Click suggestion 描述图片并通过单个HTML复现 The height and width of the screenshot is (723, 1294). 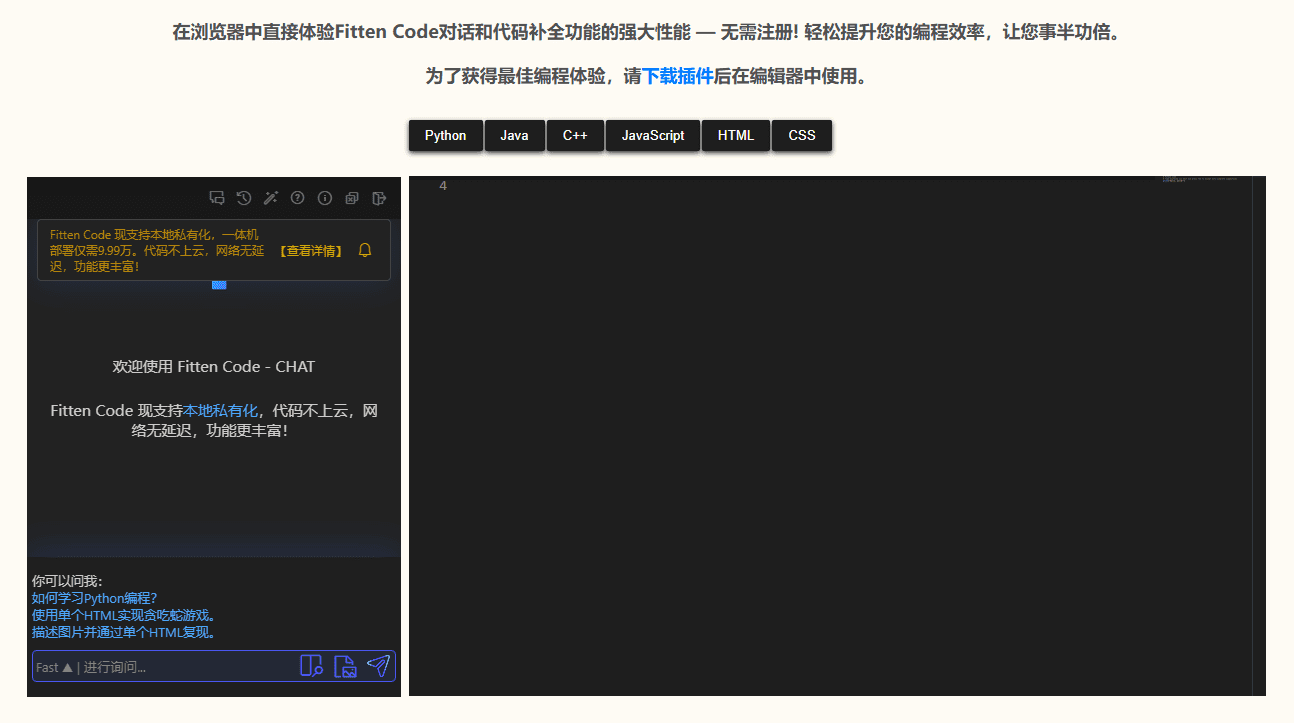pos(125,632)
